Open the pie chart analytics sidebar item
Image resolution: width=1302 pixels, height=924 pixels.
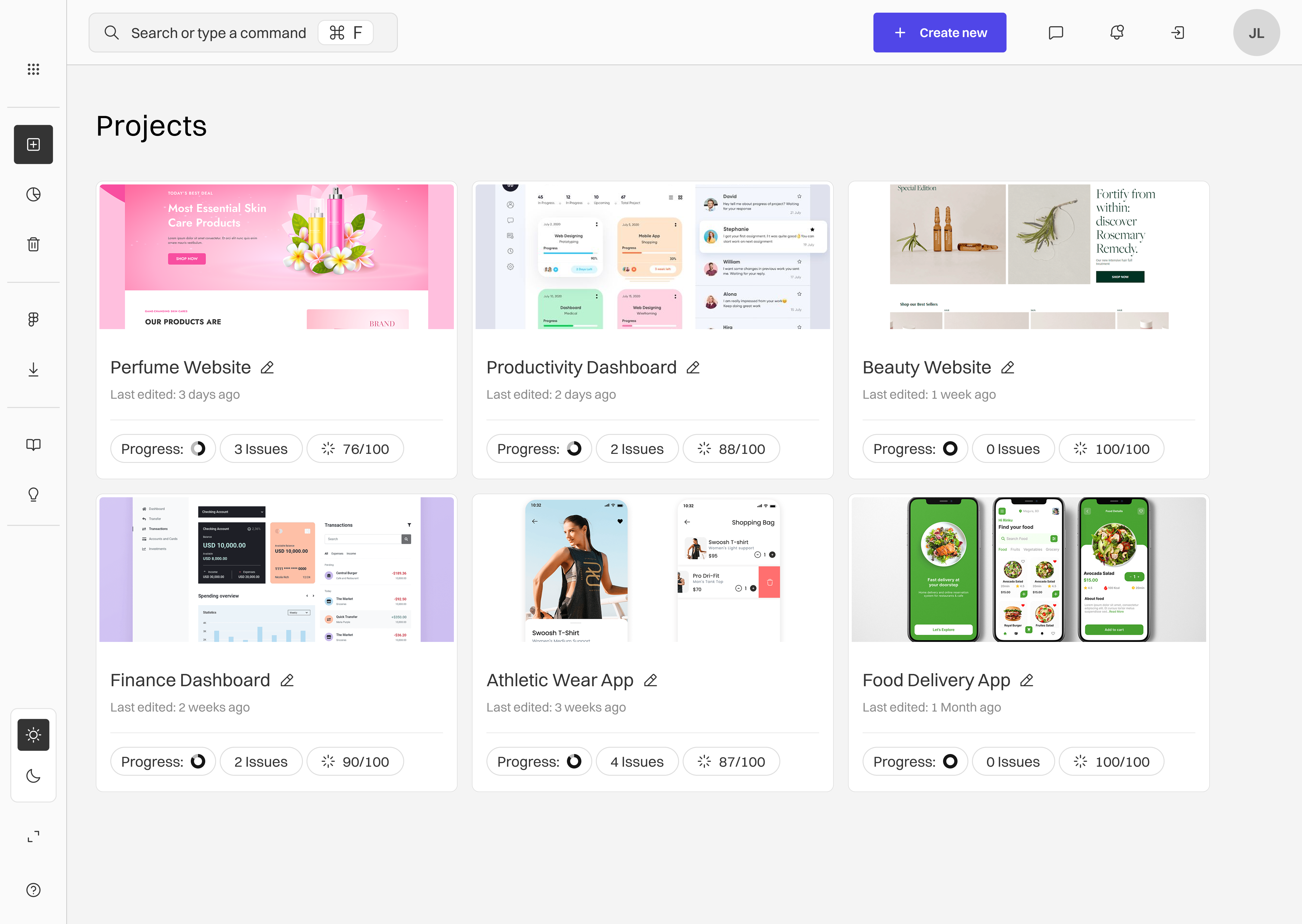33,195
